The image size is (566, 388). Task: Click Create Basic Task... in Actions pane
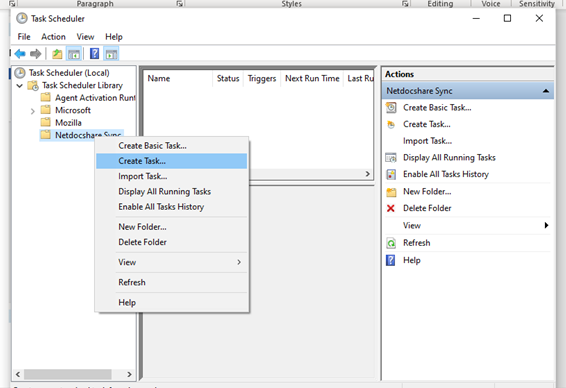(437, 108)
